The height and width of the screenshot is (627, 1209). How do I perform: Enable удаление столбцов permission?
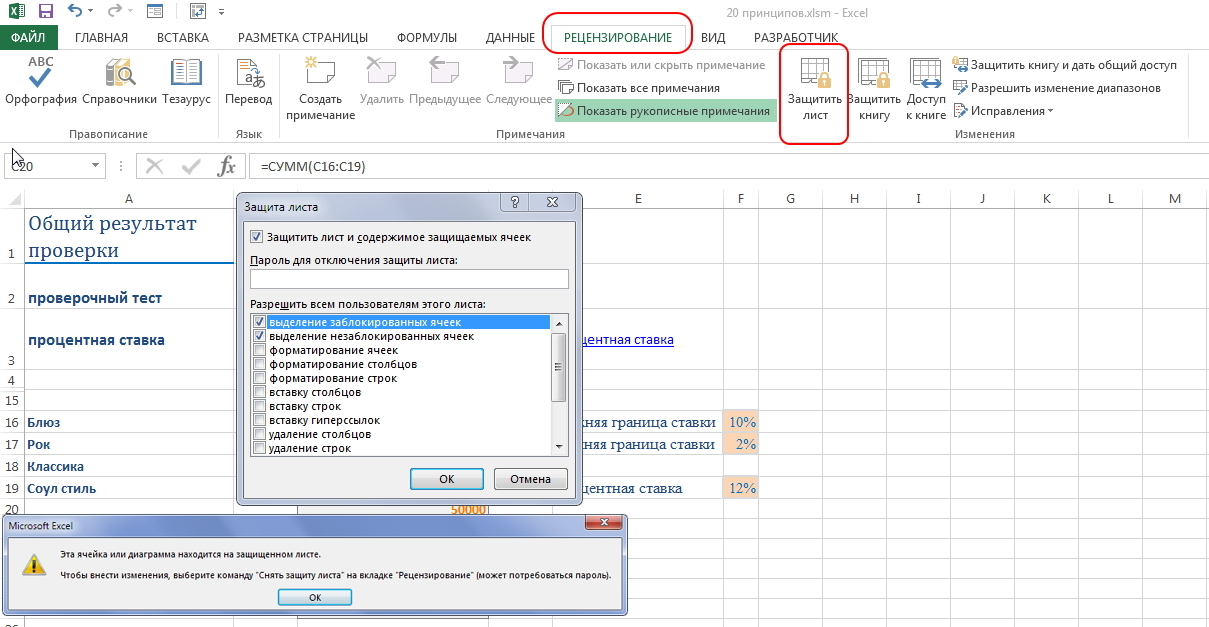(x=260, y=434)
